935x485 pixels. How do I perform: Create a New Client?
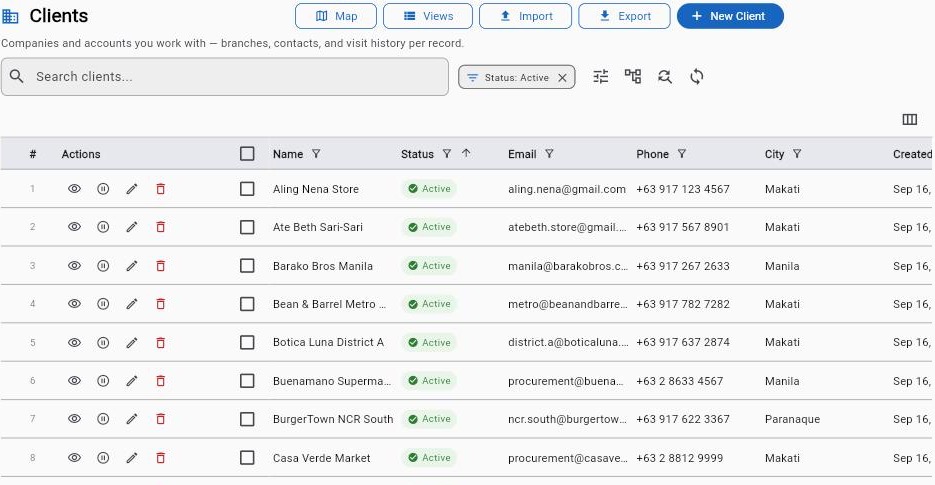point(730,16)
